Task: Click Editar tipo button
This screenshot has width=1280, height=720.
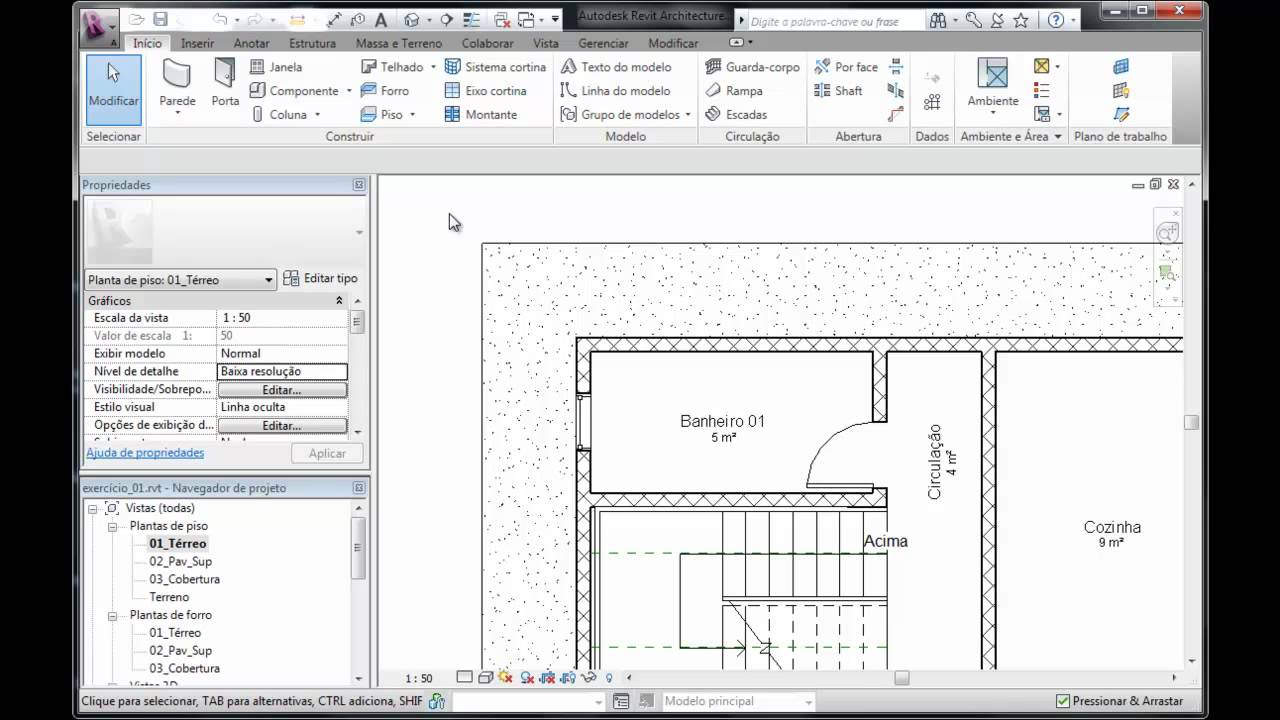Action: [x=320, y=279]
